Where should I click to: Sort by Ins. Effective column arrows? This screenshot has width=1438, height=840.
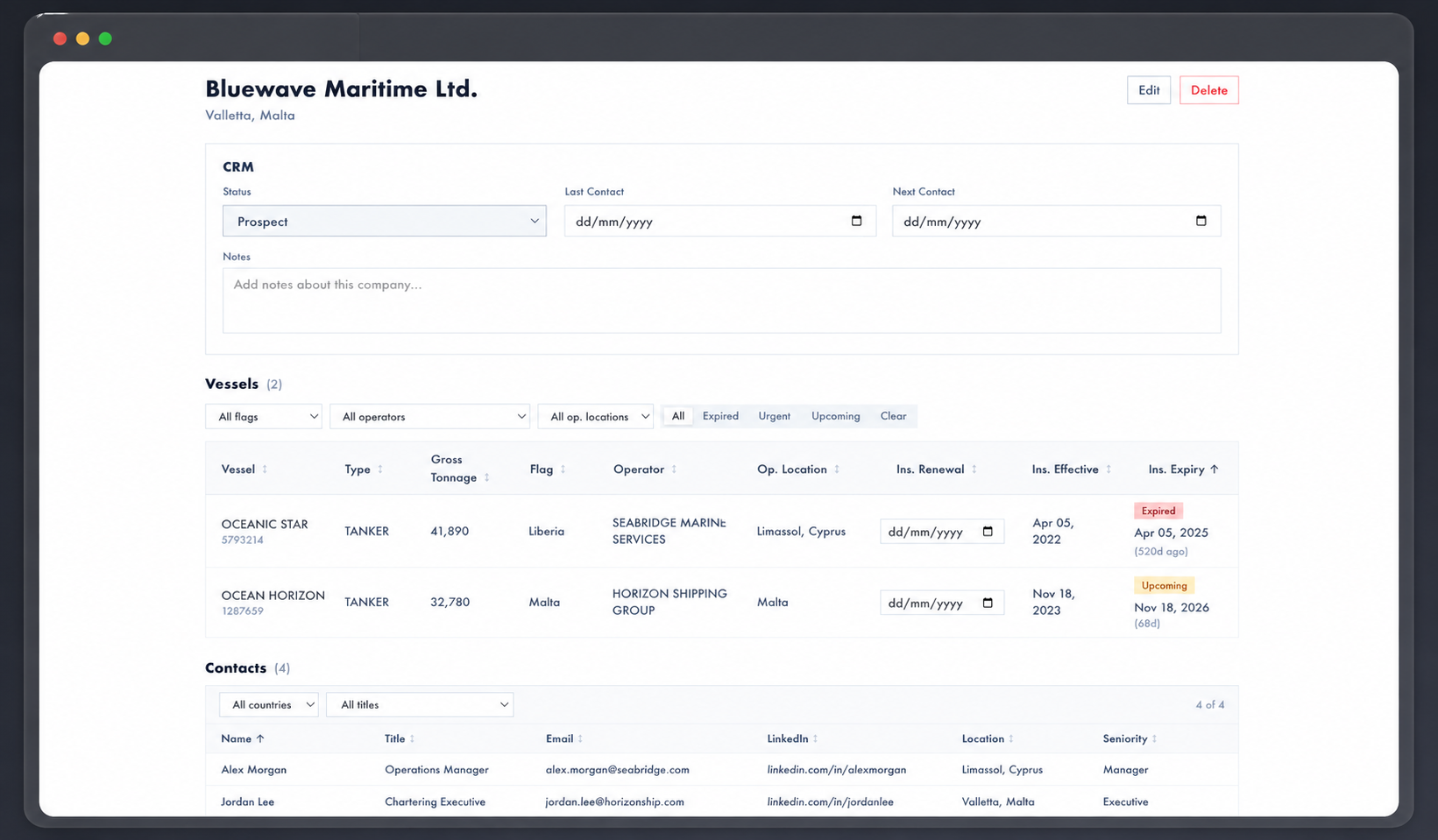pyautogui.click(x=1109, y=469)
